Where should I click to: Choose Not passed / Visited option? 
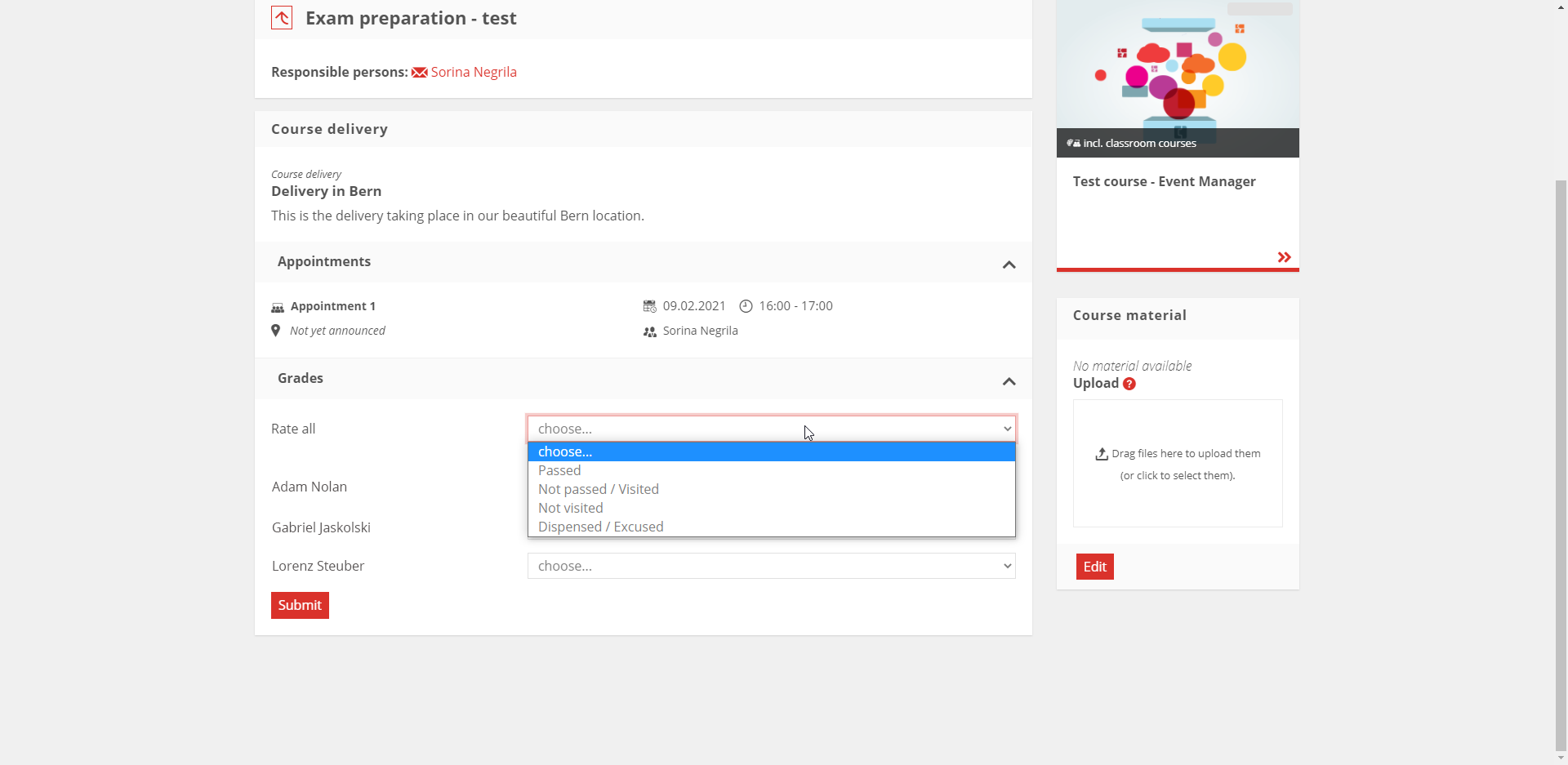(x=598, y=489)
